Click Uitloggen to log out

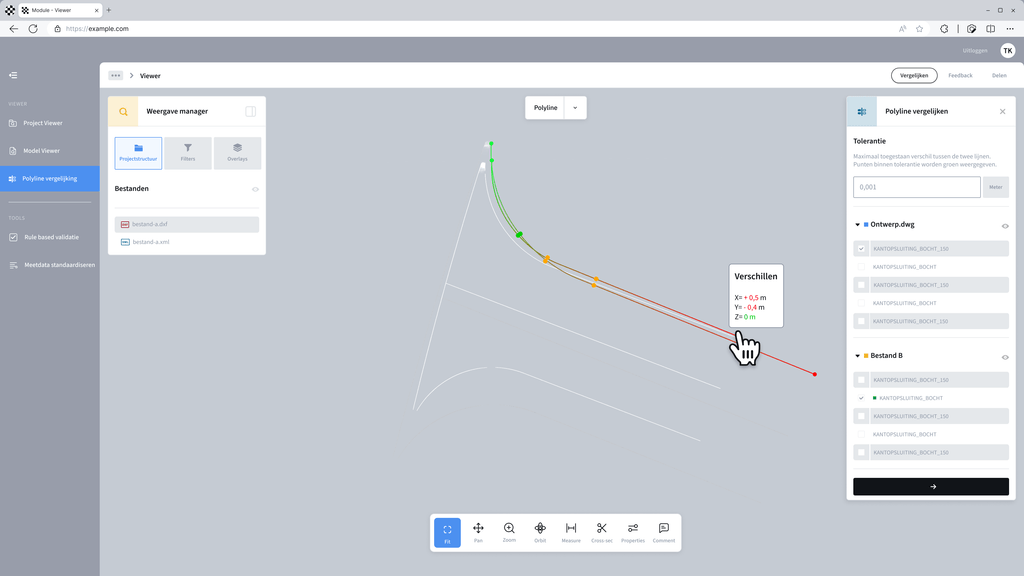click(974, 50)
